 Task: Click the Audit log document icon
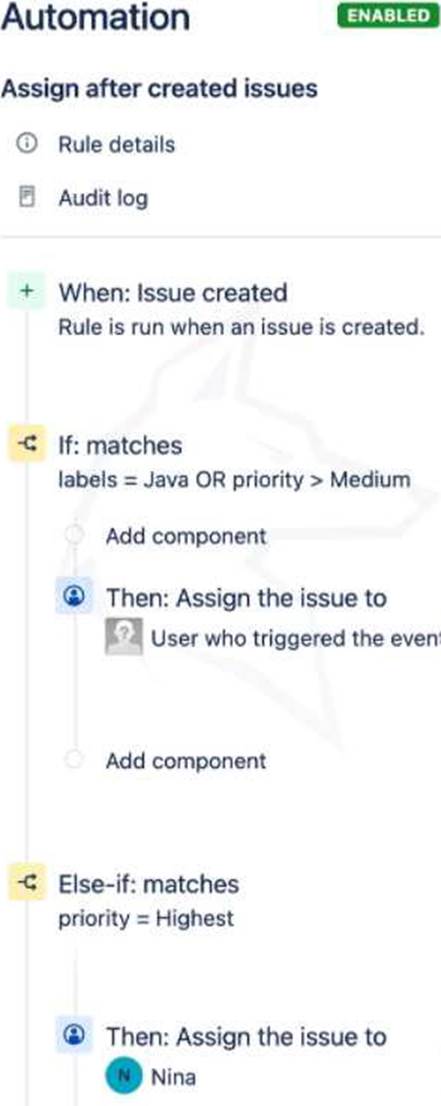coord(27,198)
